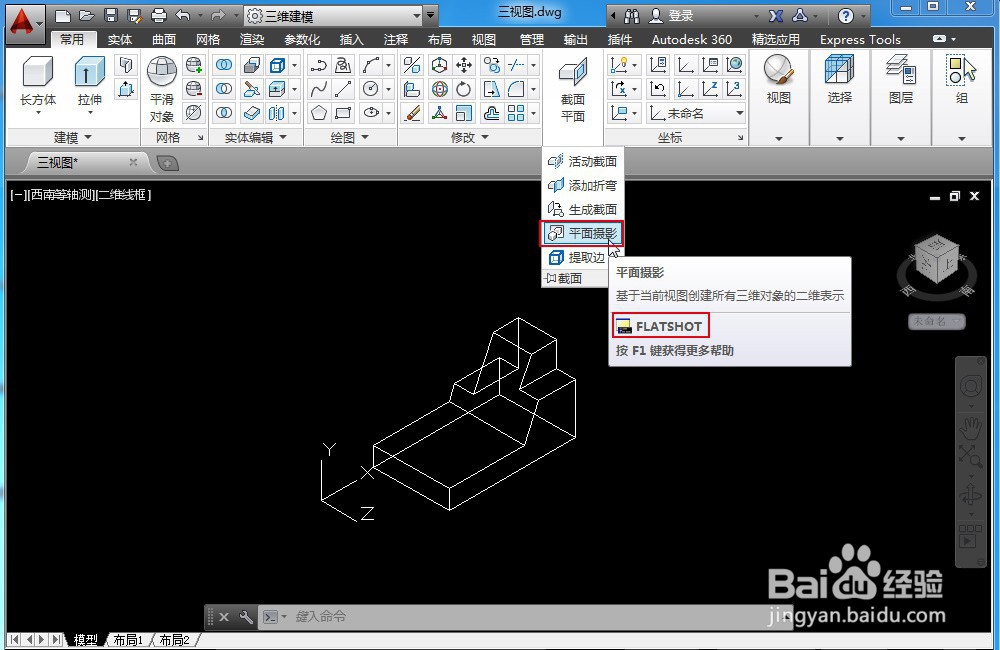Click the 西南等轴测 view control label
Screen dimensions: 1000x650
(x=62, y=195)
